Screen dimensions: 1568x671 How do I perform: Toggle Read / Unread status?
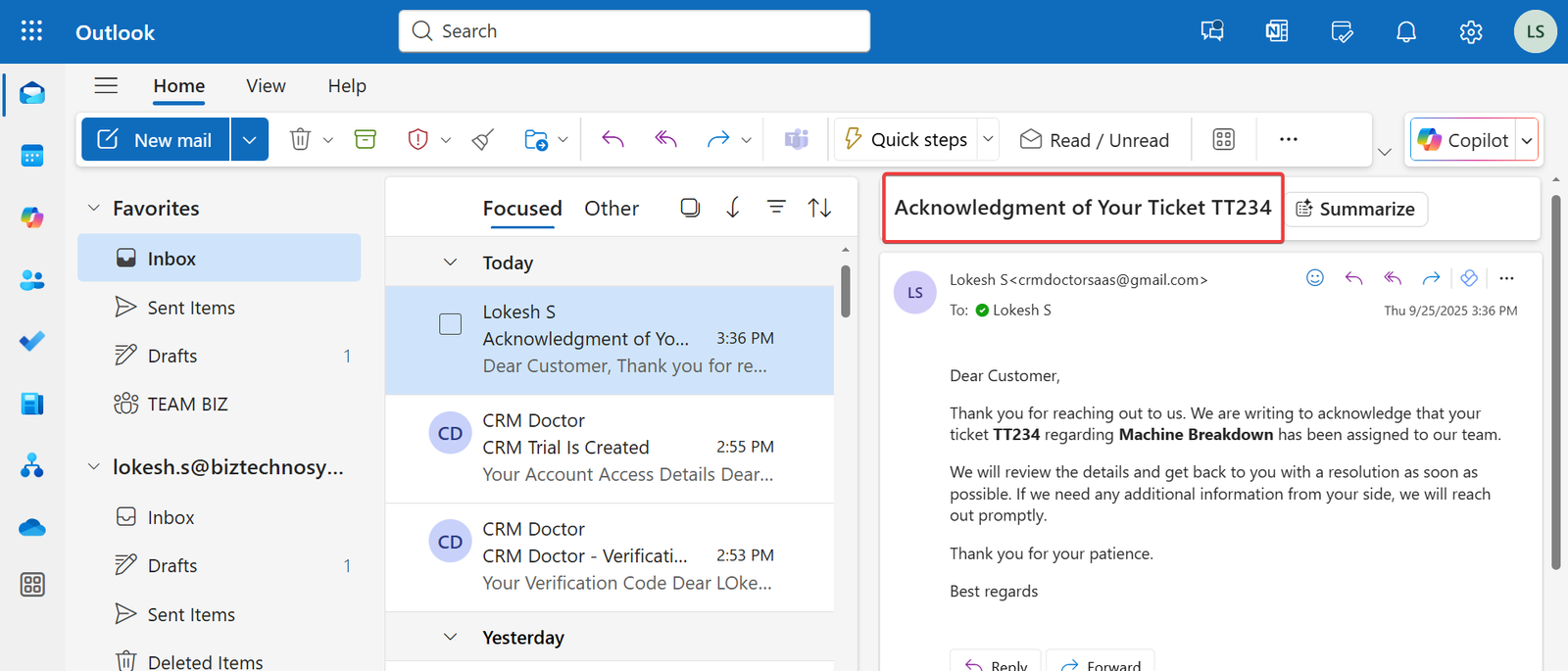pos(1095,140)
